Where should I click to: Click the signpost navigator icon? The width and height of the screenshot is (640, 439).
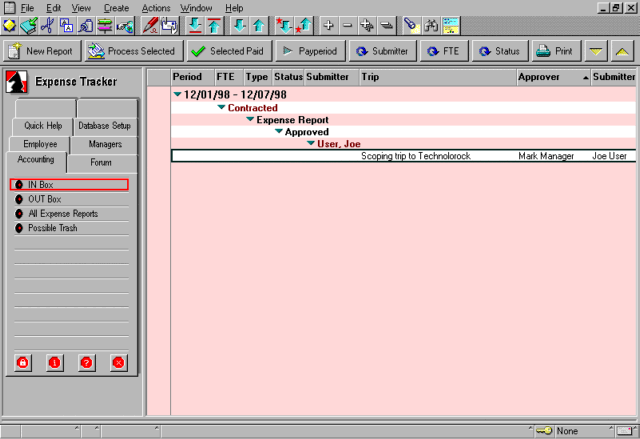click(105, 26)
